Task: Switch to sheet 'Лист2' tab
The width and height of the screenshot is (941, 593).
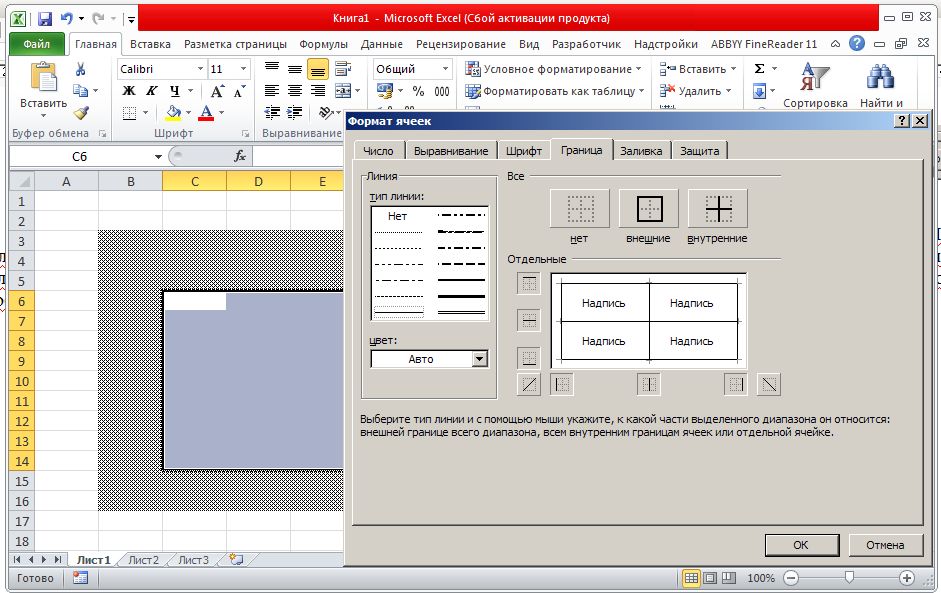Action: point(143,560)
